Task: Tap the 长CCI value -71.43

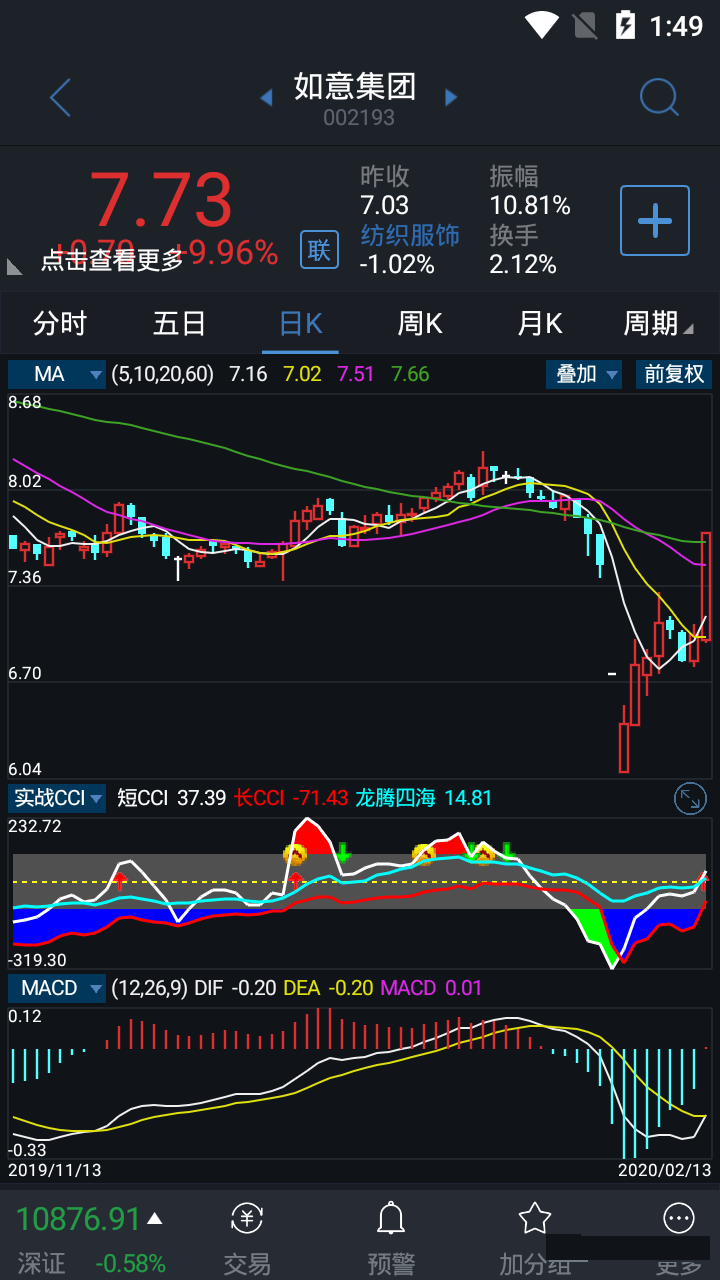Action: [x=320, y=798]
